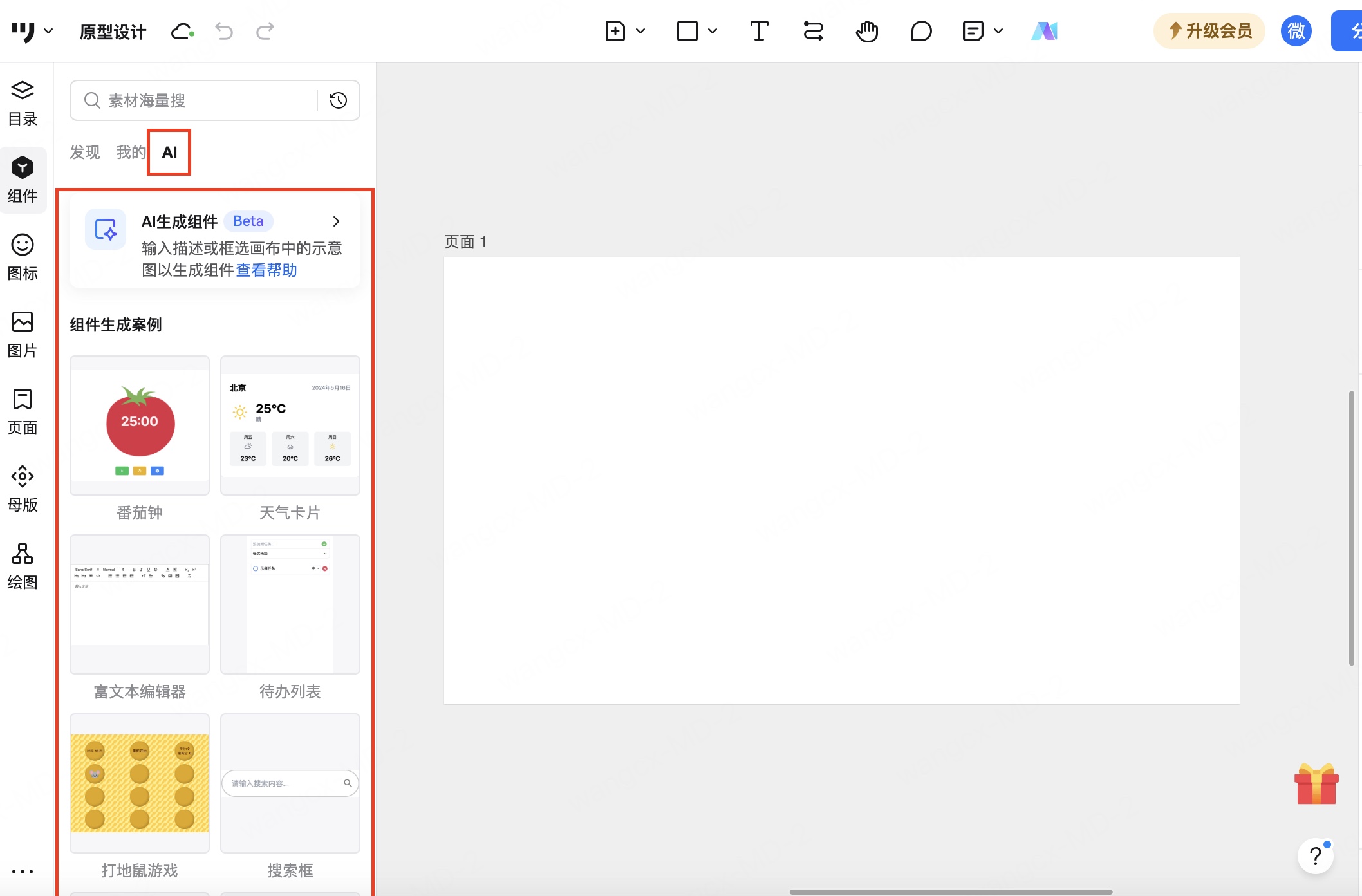Image resolution: width=1362 pixels, height=896 pixels.
Task: Open the user avatar 微 menu
Action: click(1296, 31)
